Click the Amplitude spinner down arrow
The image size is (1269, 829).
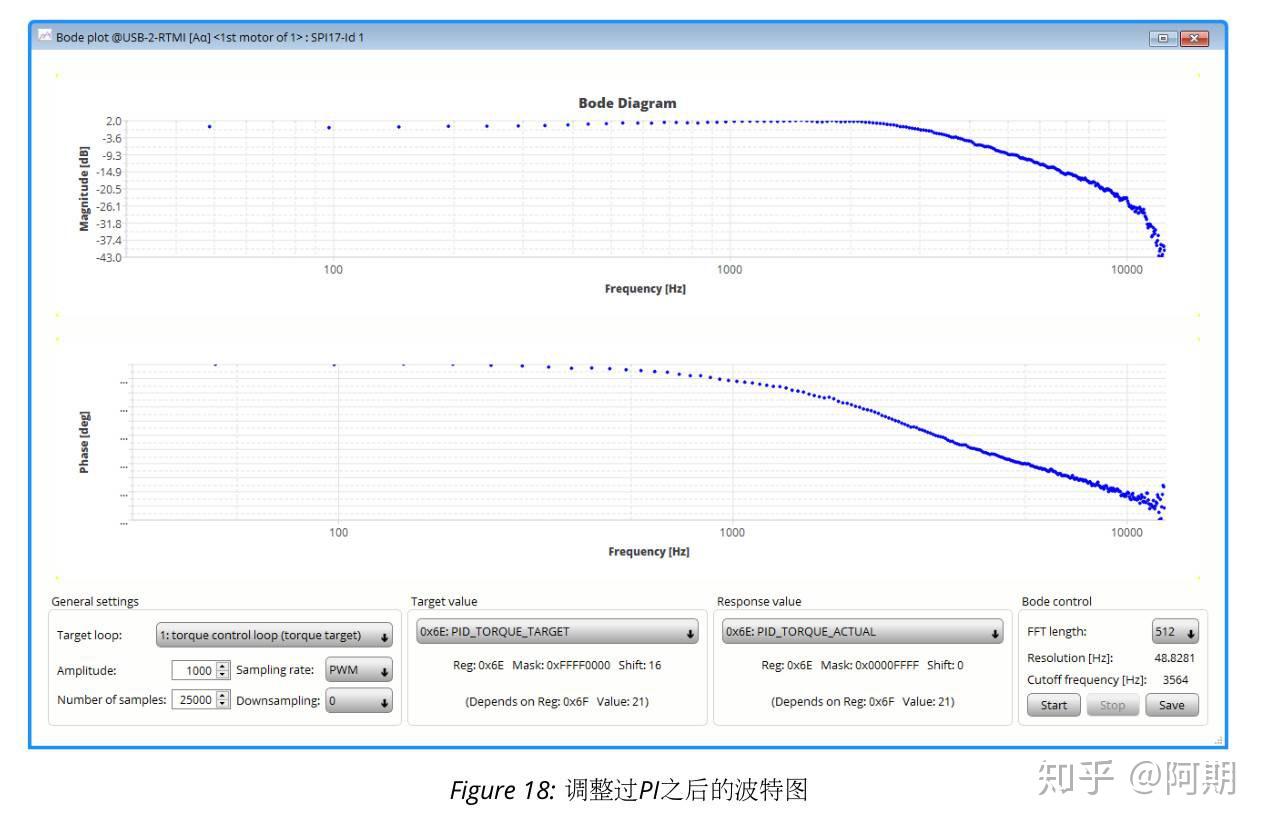point(221,675)
